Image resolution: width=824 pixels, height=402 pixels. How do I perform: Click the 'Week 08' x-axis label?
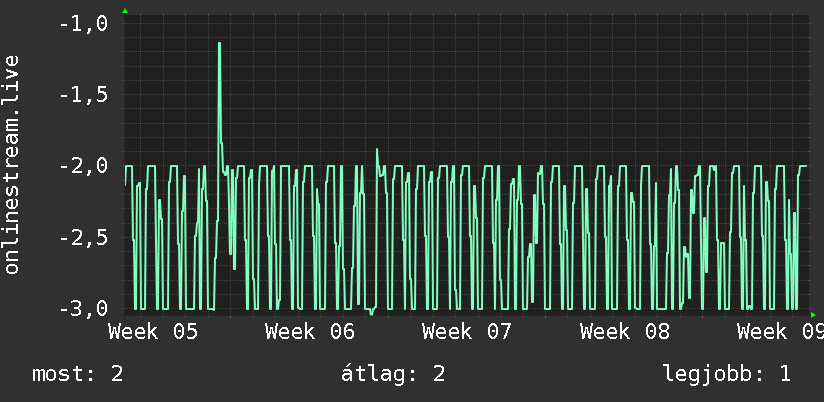(x=625, y=332)
